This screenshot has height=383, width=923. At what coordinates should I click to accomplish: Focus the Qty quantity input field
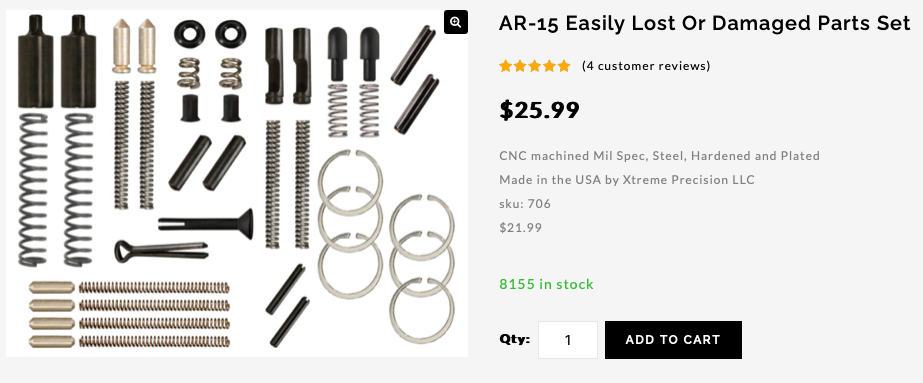567,339
